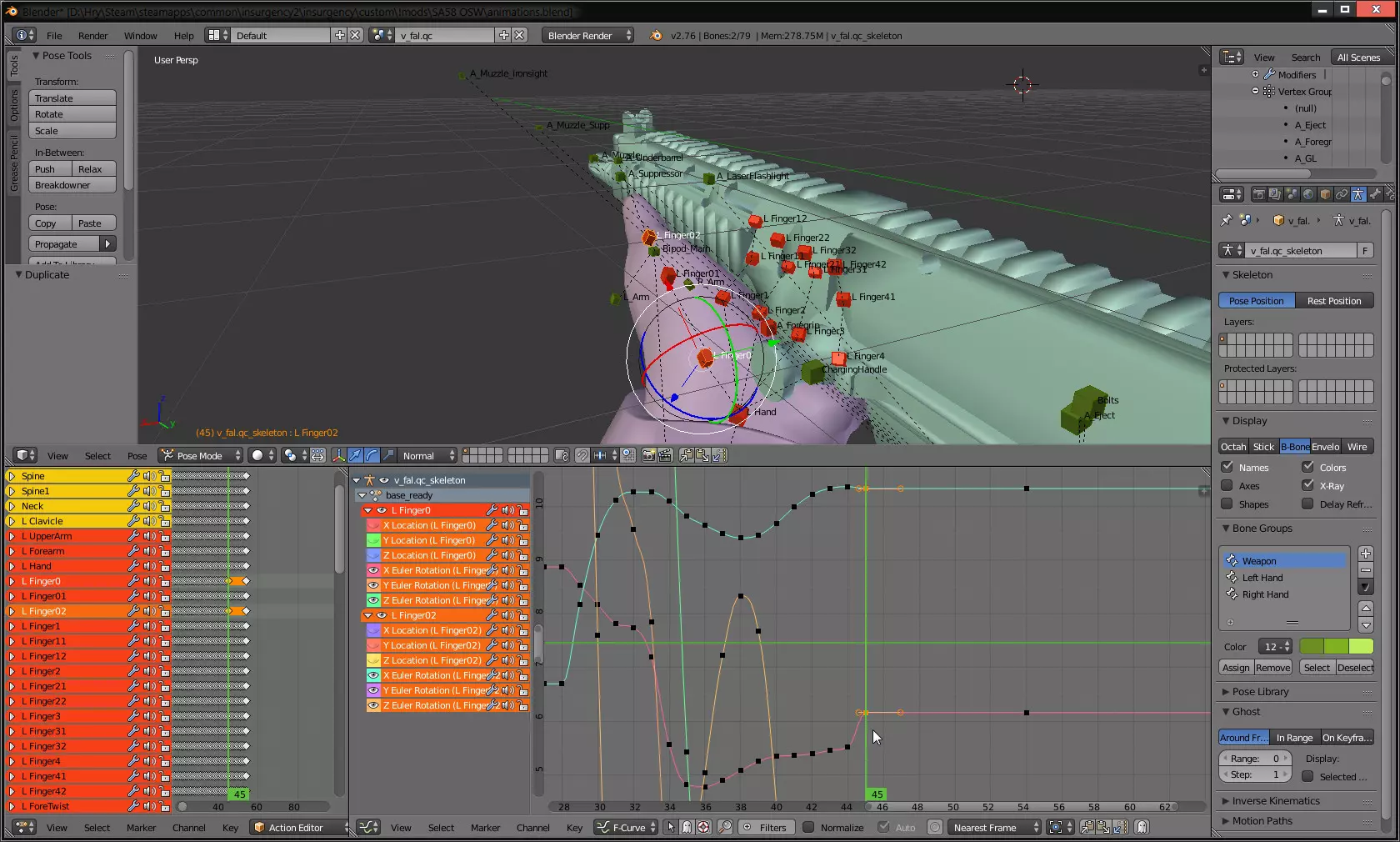Click the translate manipulator arrow icon

(x=355, y=455)
